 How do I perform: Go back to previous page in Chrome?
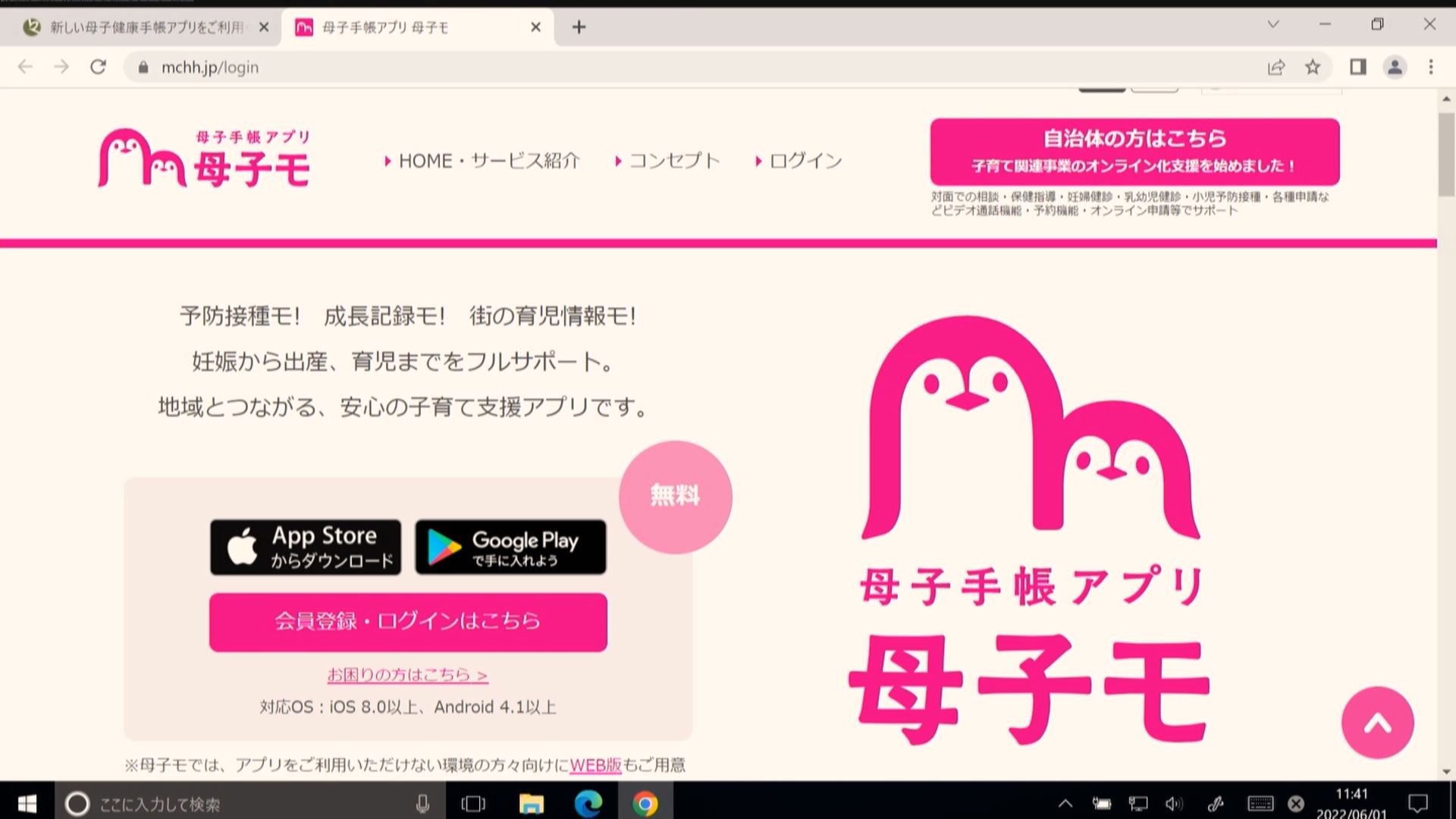click(x=25, y=67)
